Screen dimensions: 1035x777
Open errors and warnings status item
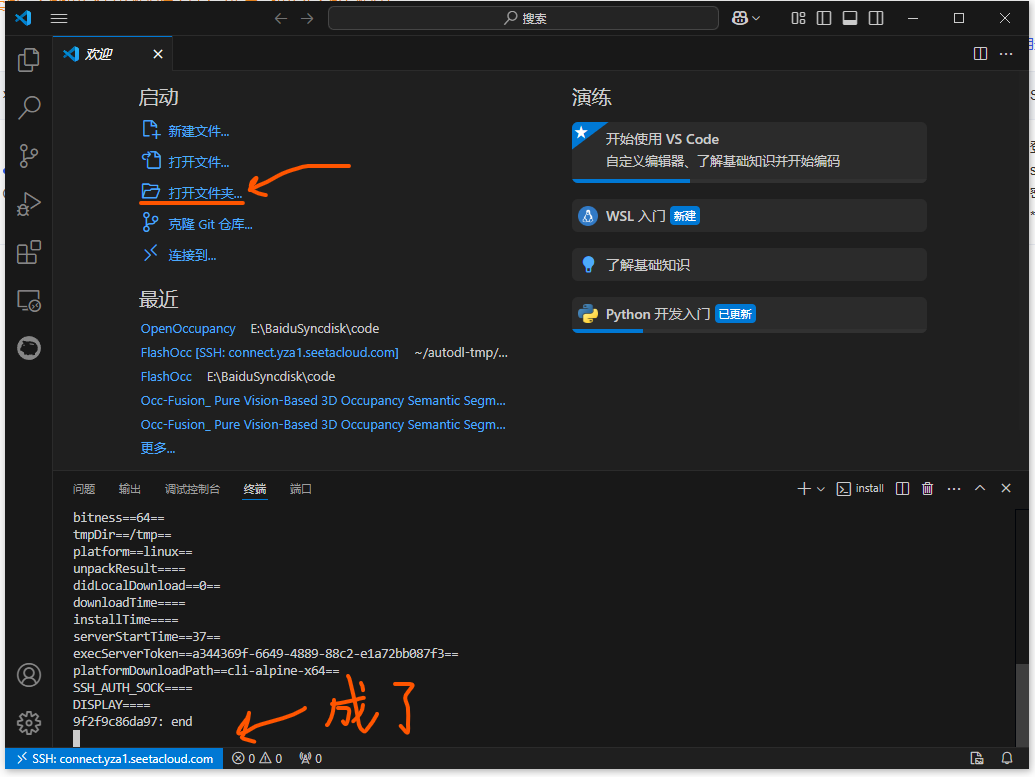(x=257, y=759)
